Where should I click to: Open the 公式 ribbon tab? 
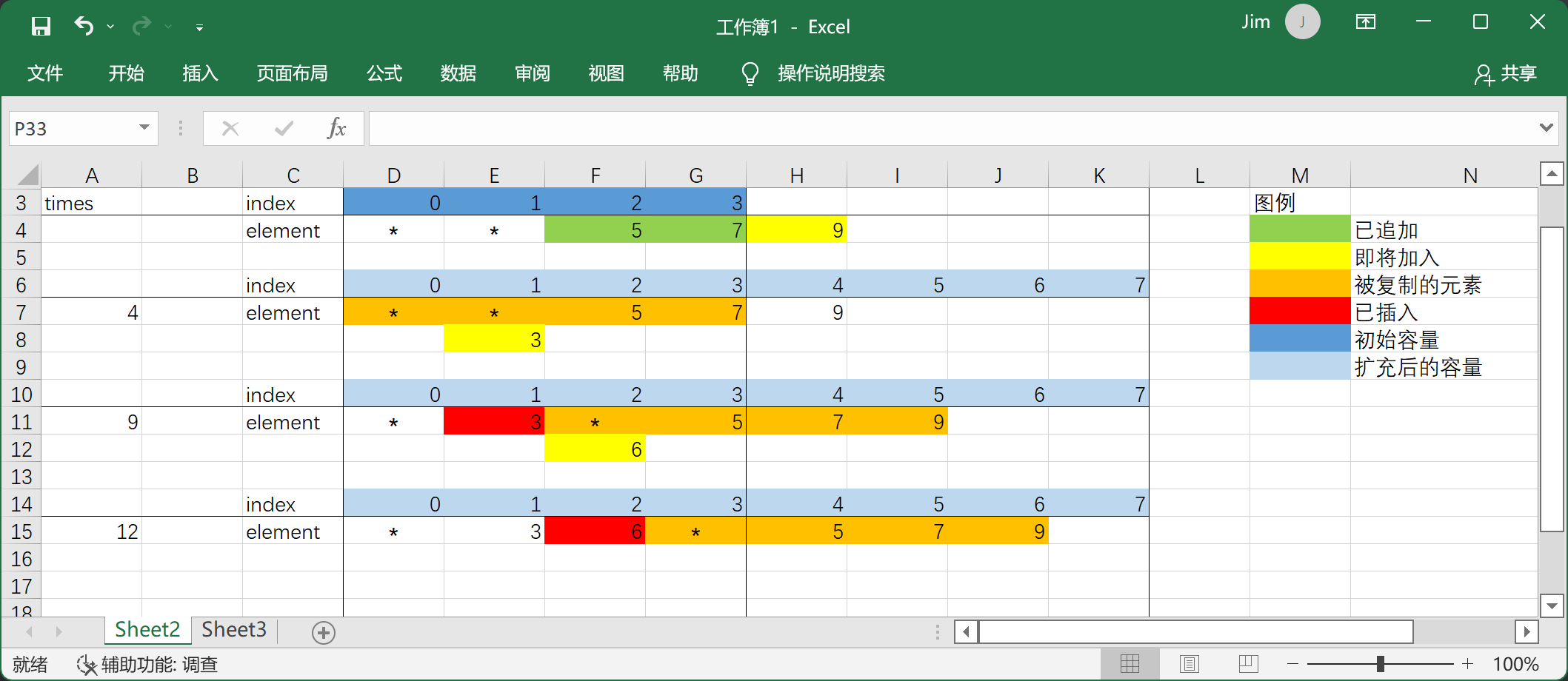[384, 73]
